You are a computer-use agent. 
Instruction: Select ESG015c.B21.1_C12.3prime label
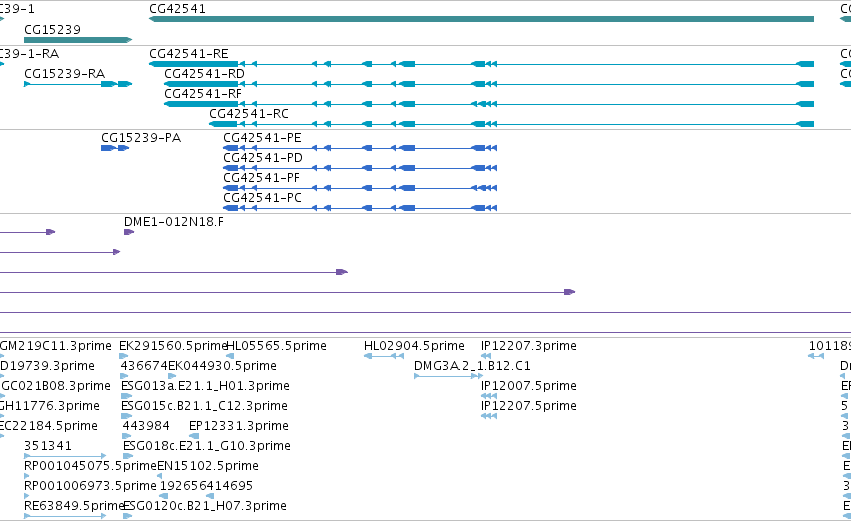click(x=204, y=406)
